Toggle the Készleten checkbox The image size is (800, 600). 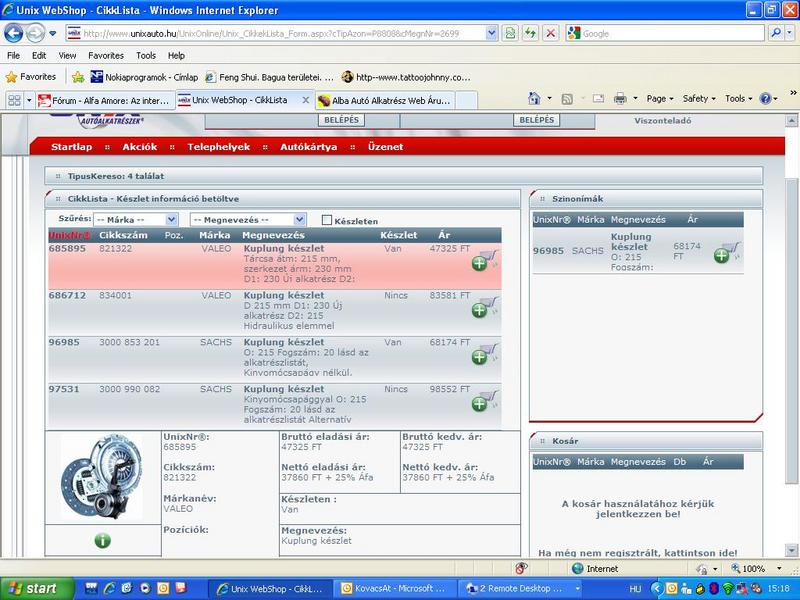pos(327,220)
